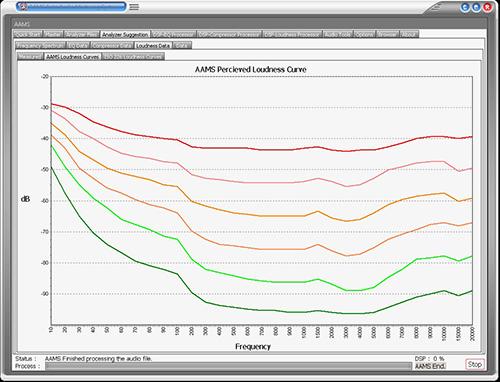Select the Analyzer Suggestion tab

(x=125, y=34)
